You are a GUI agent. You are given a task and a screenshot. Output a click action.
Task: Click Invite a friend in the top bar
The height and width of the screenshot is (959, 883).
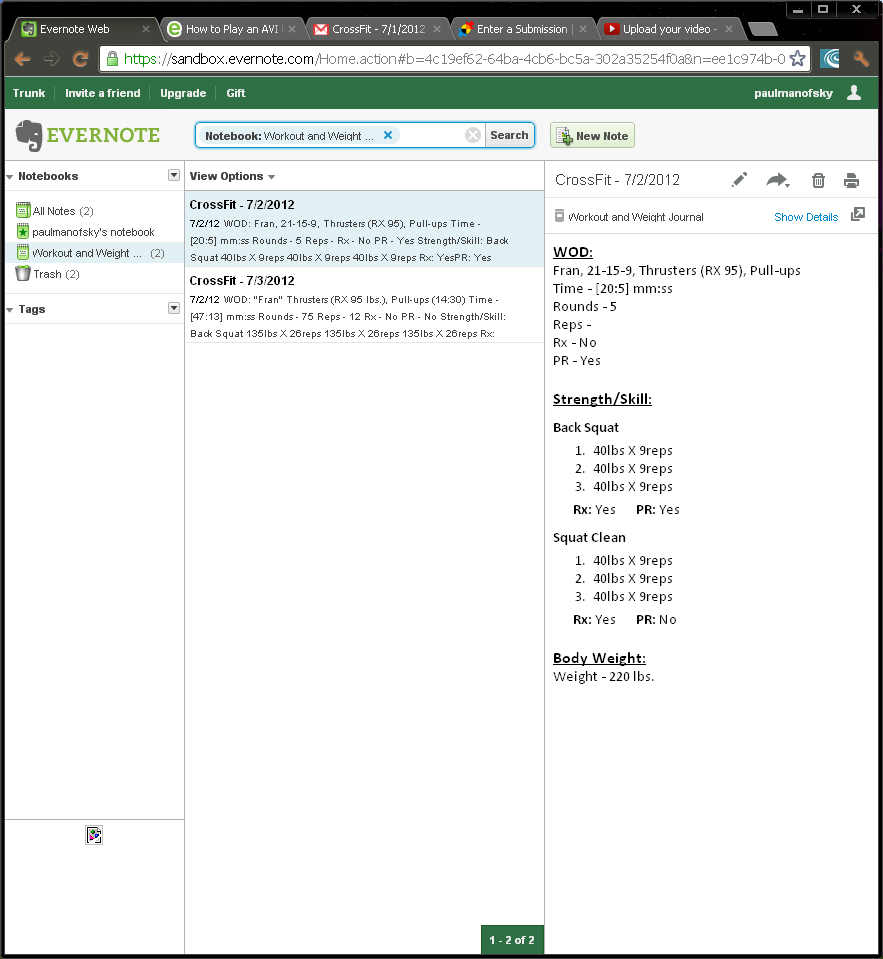(x=103, y=93)
